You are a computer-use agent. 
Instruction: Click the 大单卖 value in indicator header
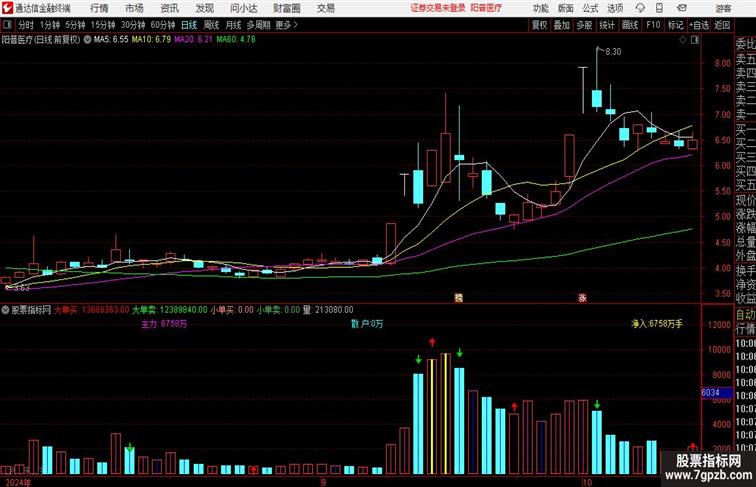(x=170, y=310)
